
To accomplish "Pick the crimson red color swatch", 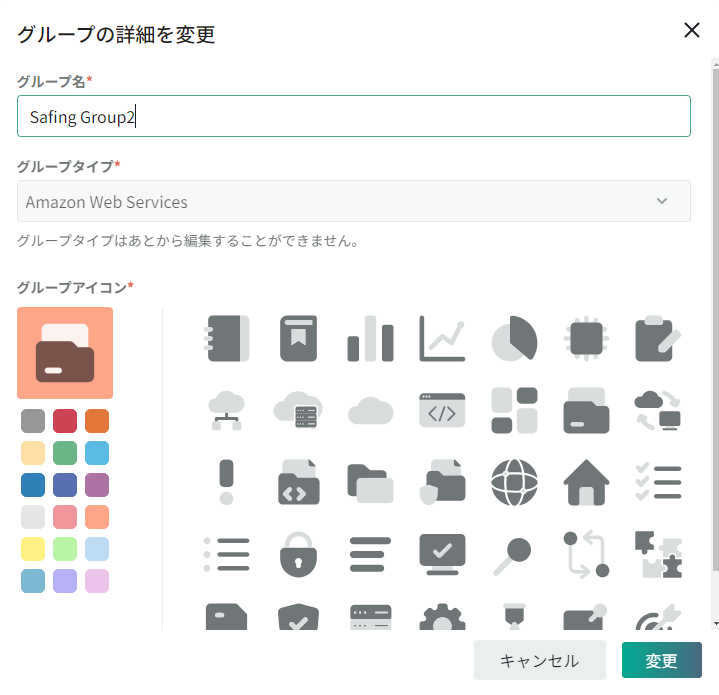I will (x=65, y=421).
